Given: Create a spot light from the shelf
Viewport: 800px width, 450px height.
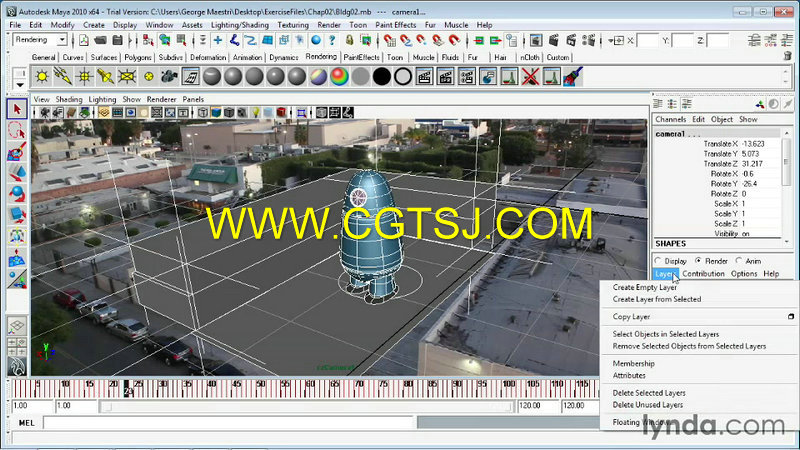Looking at the screenshot, I should click(106, 77).
